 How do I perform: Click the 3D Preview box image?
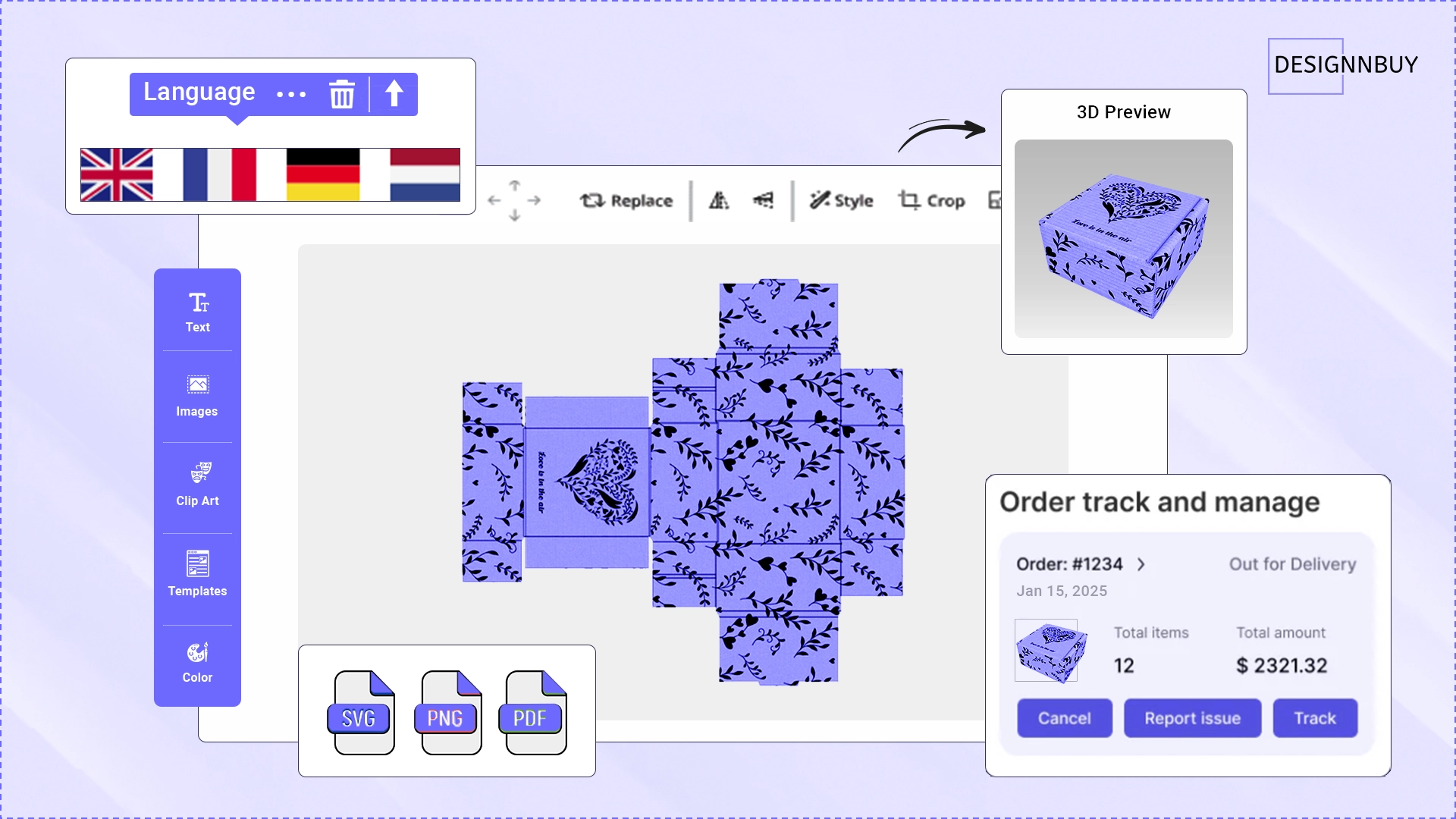1124,239
